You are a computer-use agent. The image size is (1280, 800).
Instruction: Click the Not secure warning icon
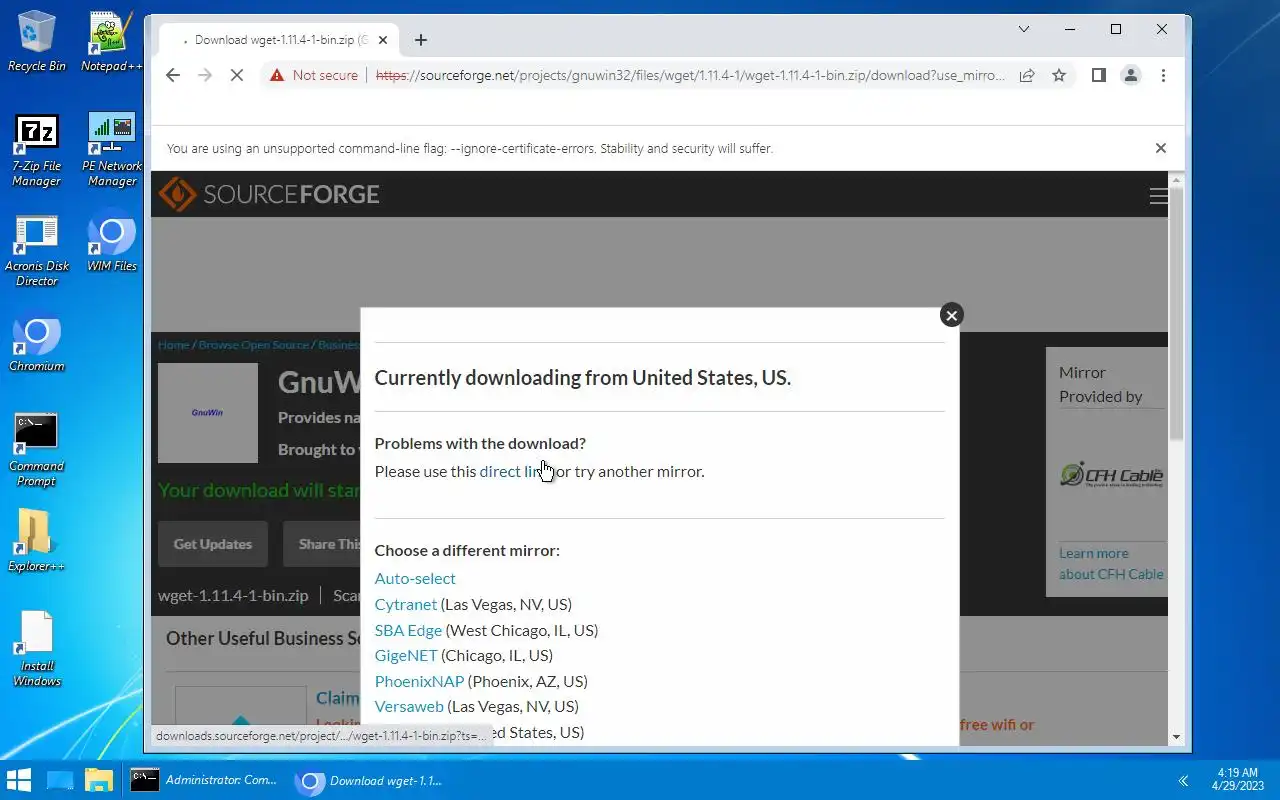click(277, 75)
